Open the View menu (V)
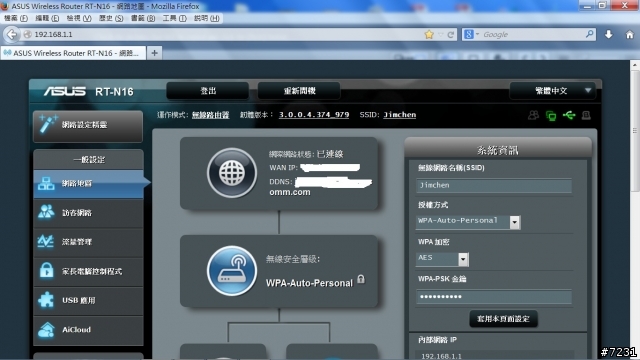 click(x=79, y=18)
